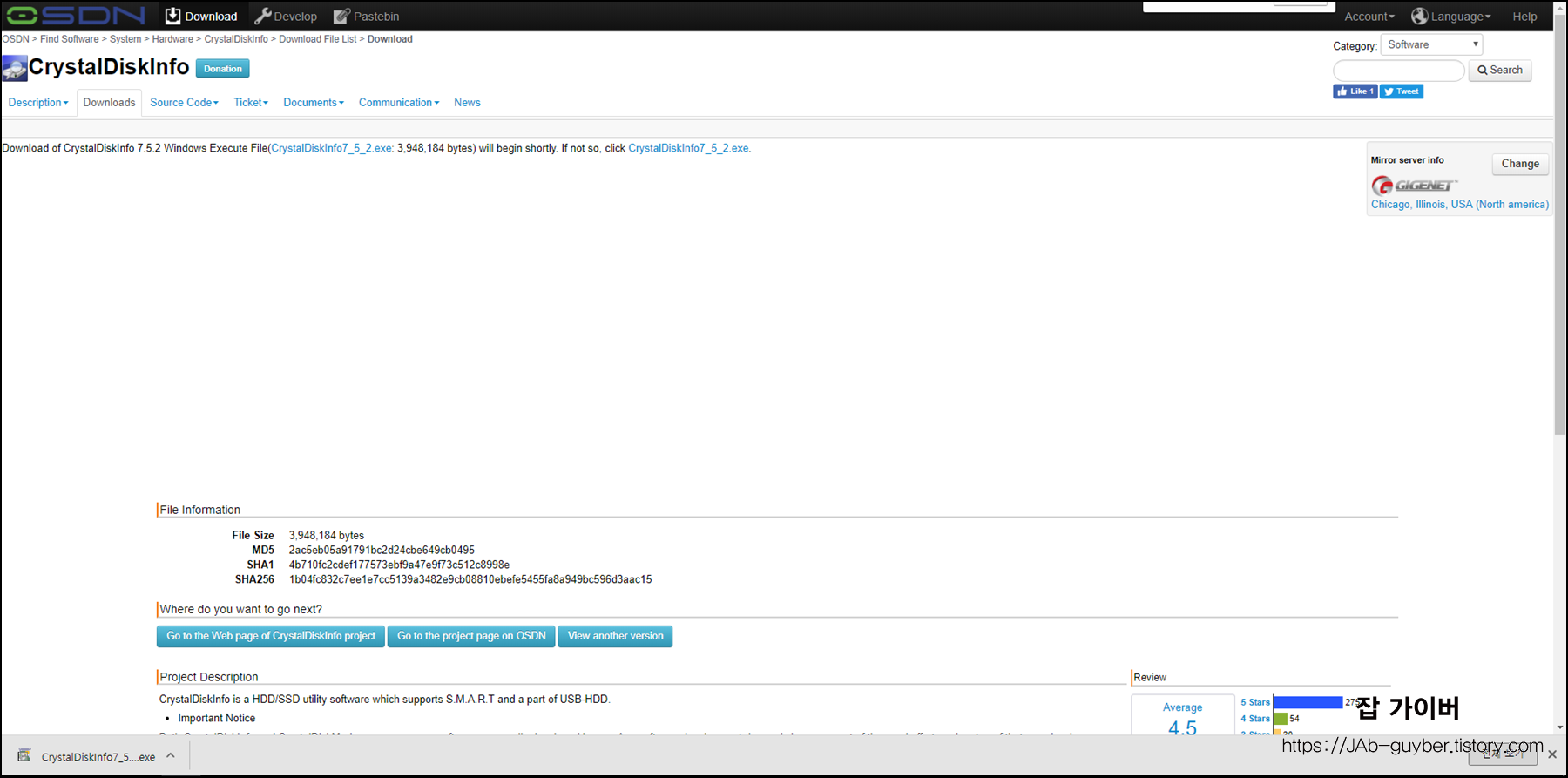Open the Develop section in top bar
The image size is (1568, 778).
286,16
